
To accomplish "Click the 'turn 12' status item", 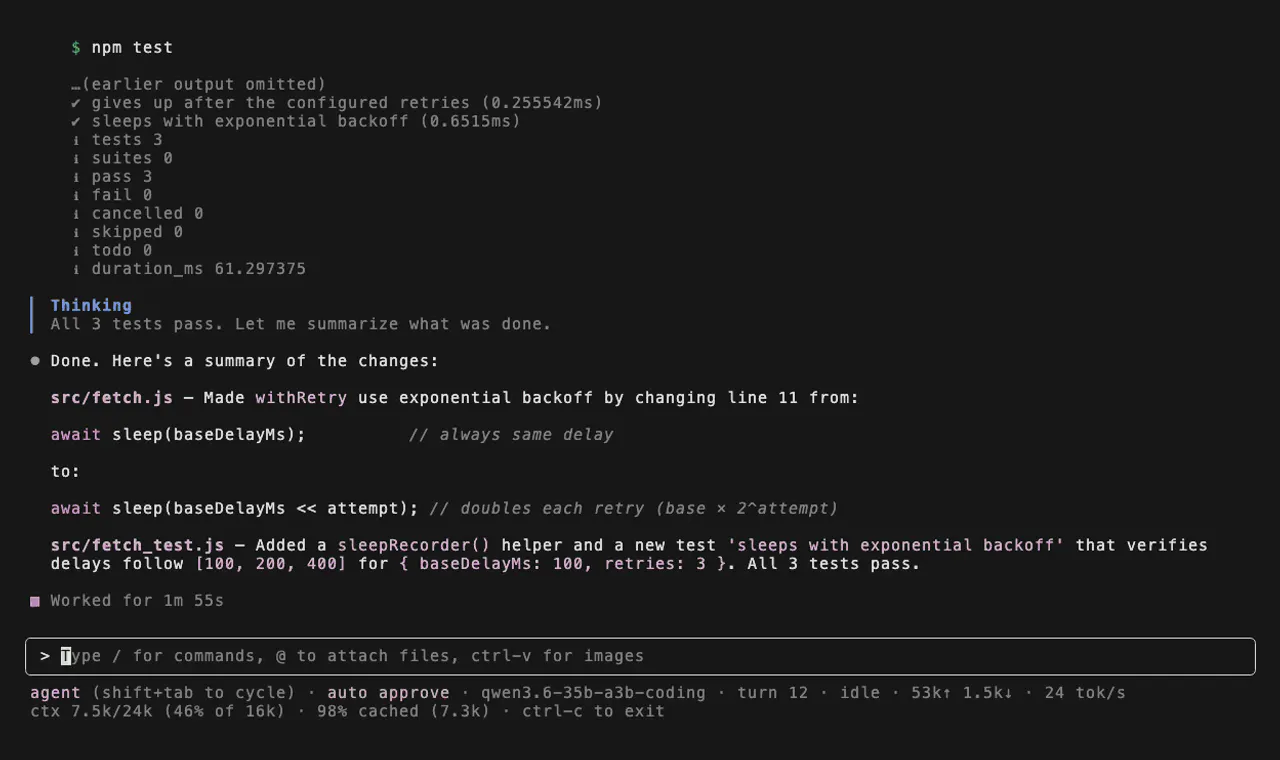I will tap(773, 693).
